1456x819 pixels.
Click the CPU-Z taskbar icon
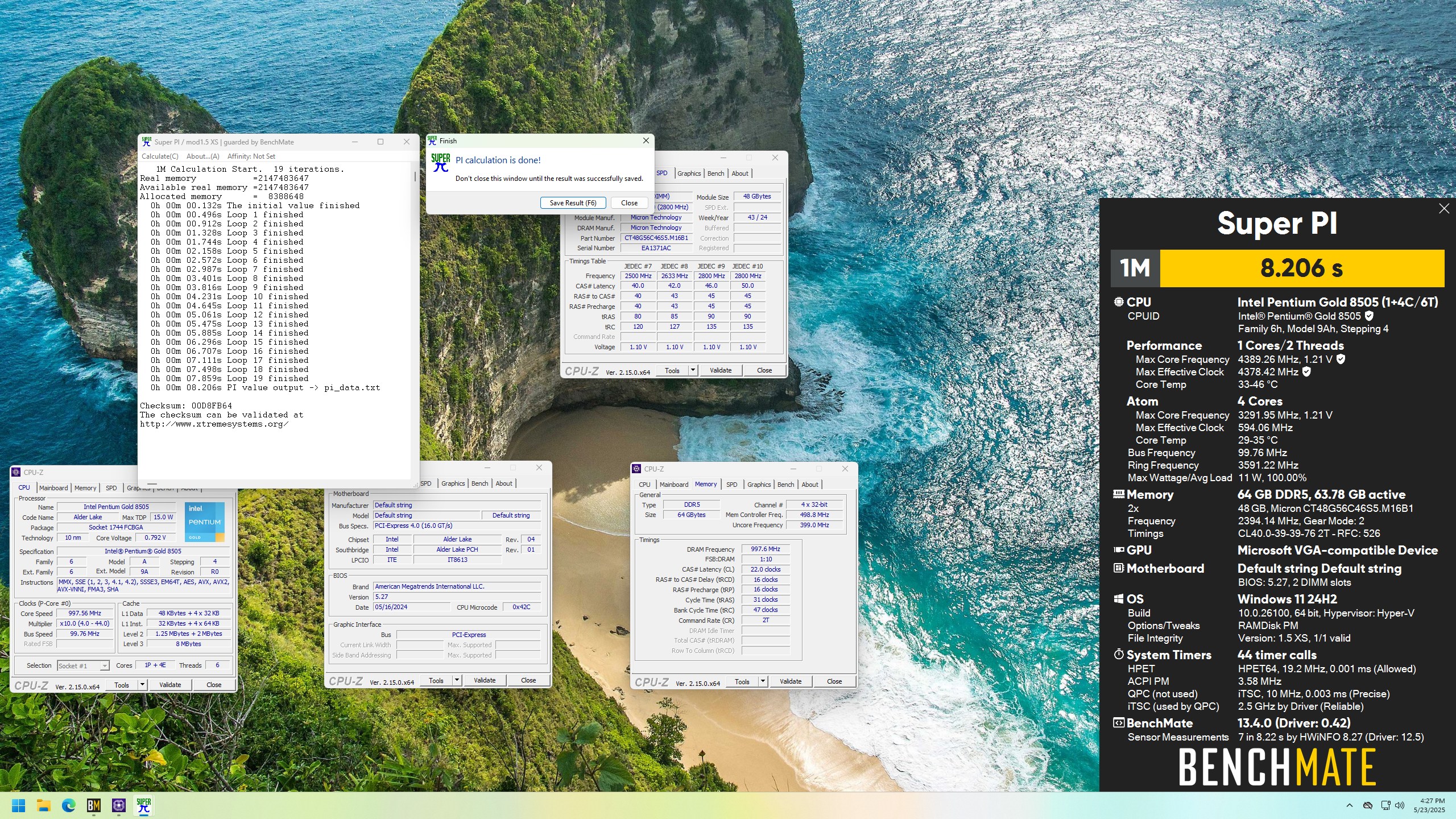(119, 805)
